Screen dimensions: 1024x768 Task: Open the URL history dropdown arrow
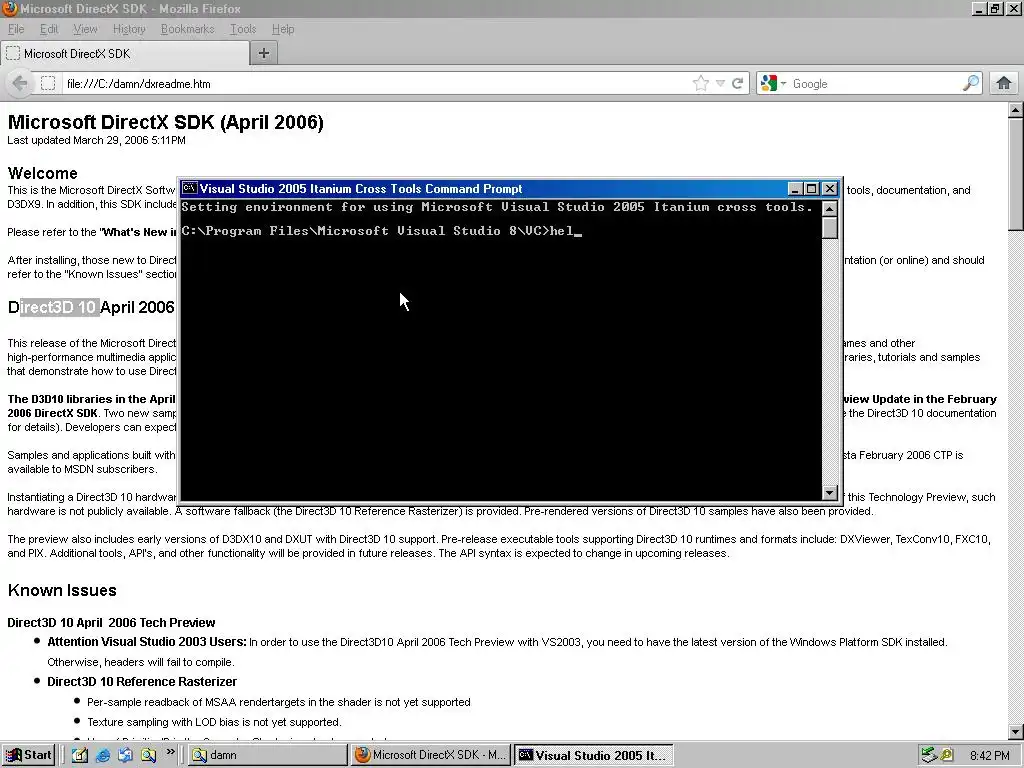(720, 84)
